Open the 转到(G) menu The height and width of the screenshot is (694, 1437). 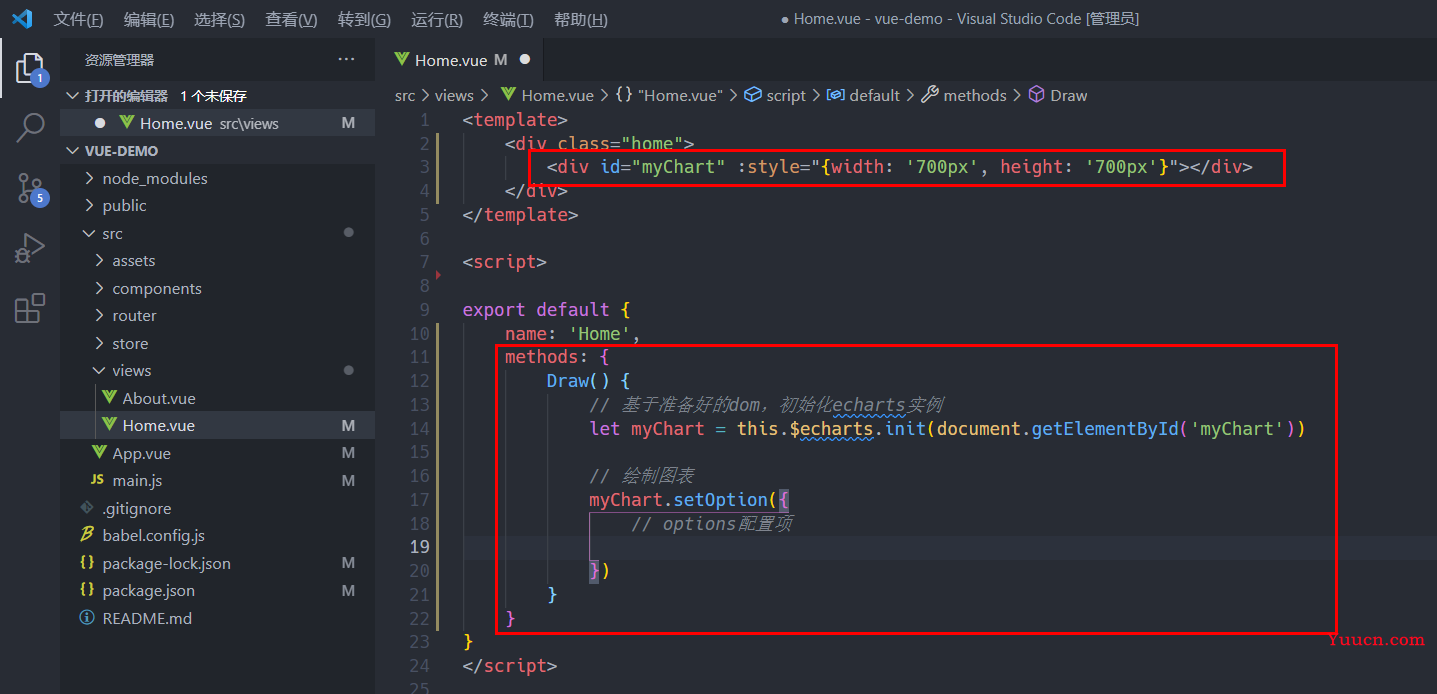364,20
